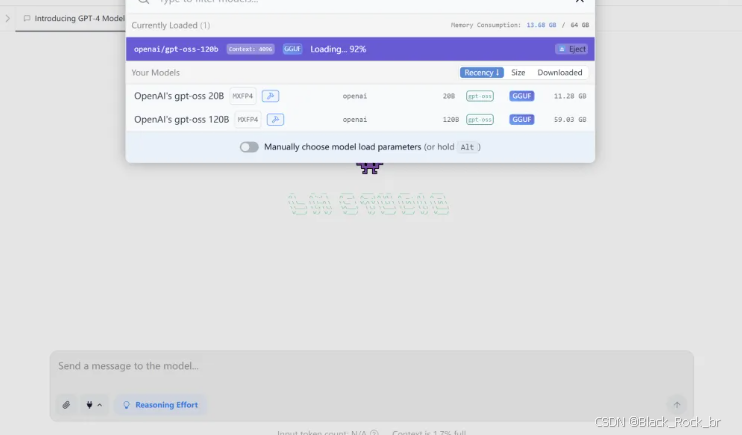This screenshot has height=435, width=742.
Task: Click the Context badge on loaded model
Action: 250,49
